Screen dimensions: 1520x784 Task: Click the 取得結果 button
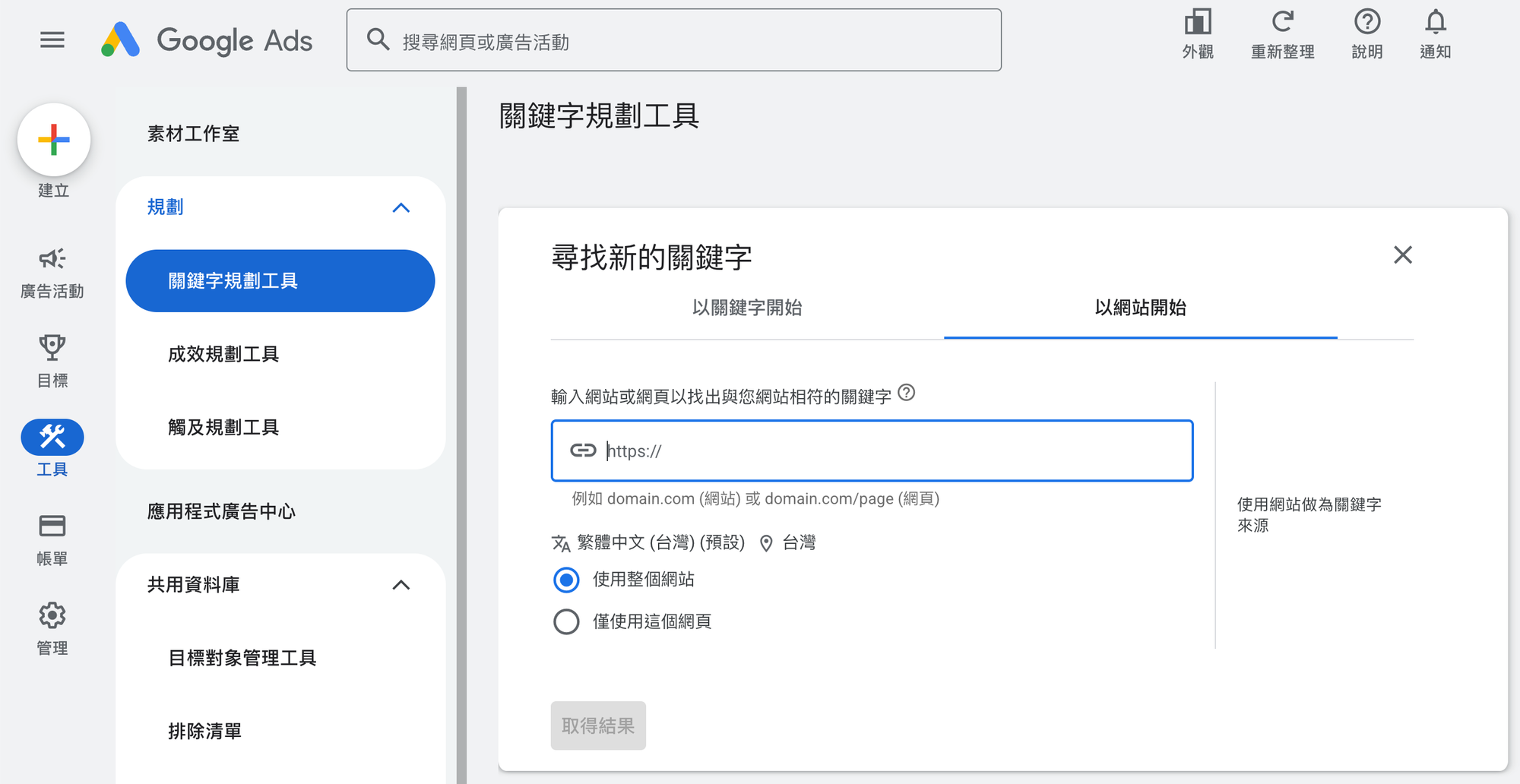(x=598, y=726)
